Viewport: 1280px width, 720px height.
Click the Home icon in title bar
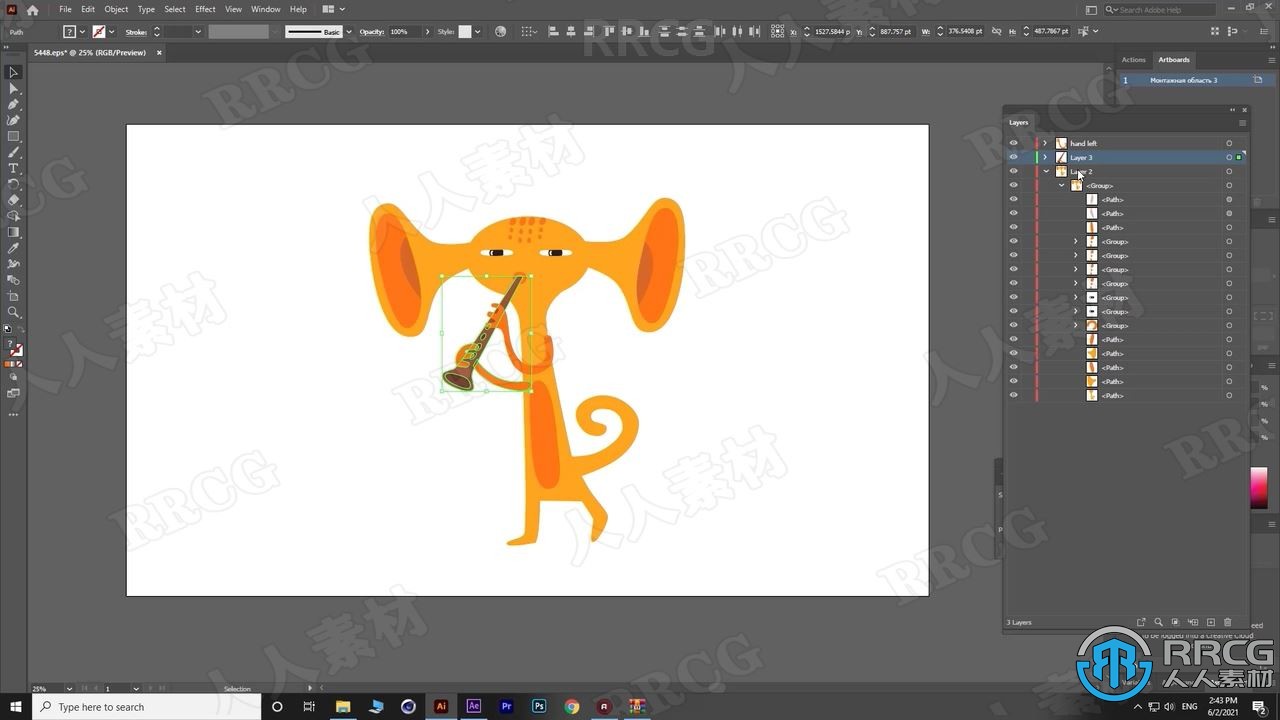[x=32, y=10]
